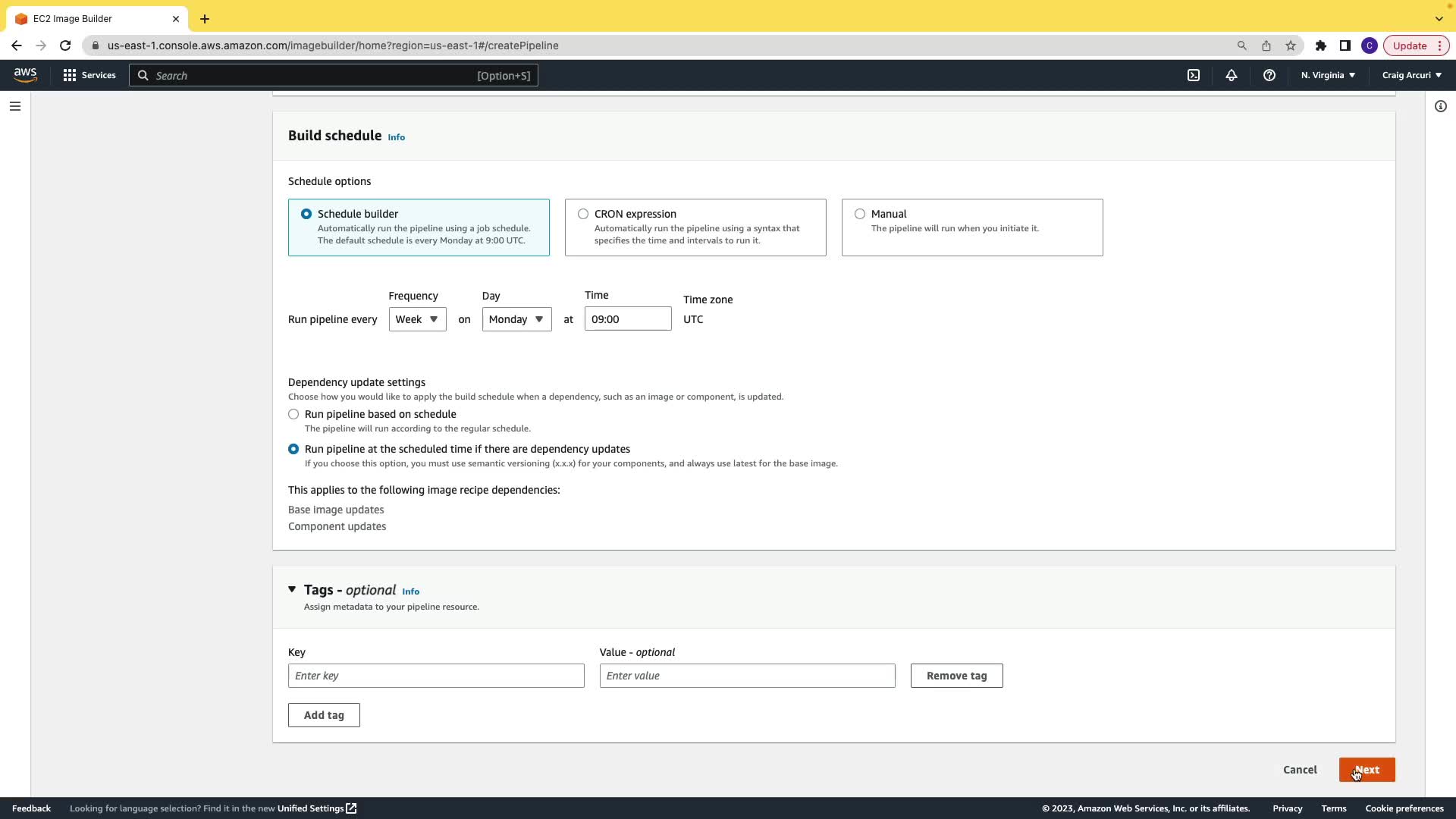Click the Build schedule Info link
The image size is (1456, 819).
[397, 137]
